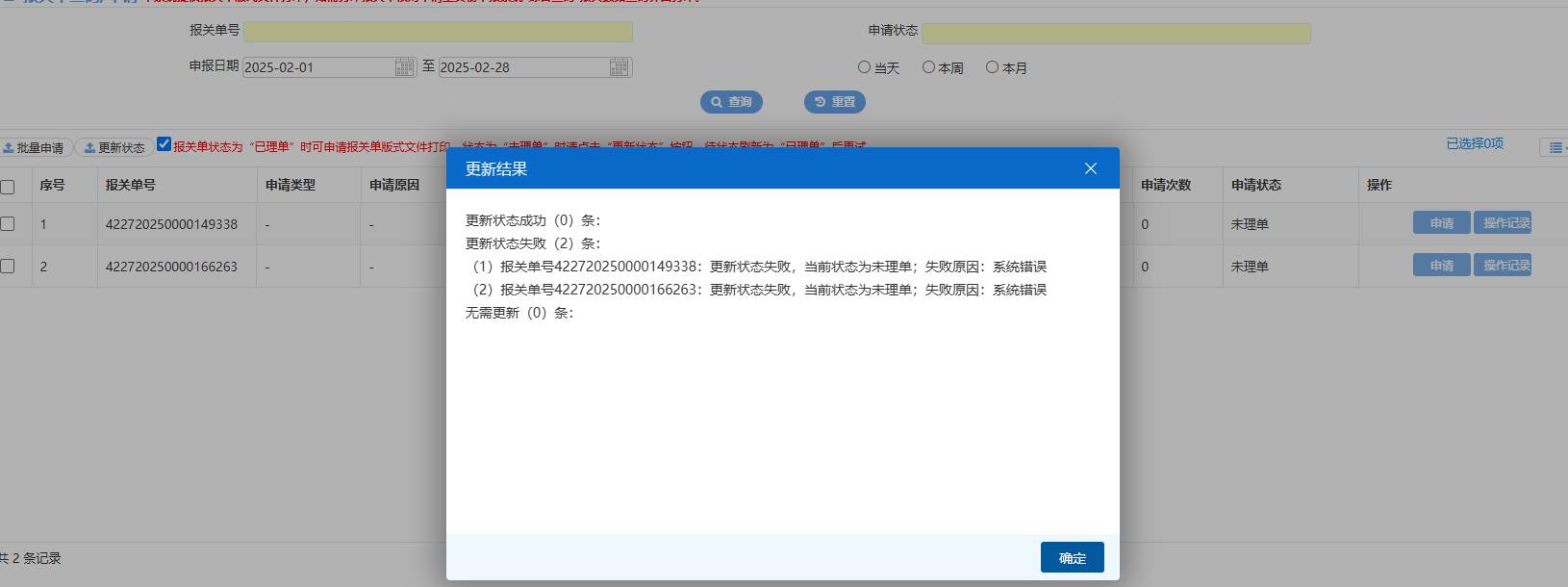Uncheck the 报关单状态为已理单 hint checkbox
Image resolution: width=1568 pixels, height=587 pixels.
[164, 144]
